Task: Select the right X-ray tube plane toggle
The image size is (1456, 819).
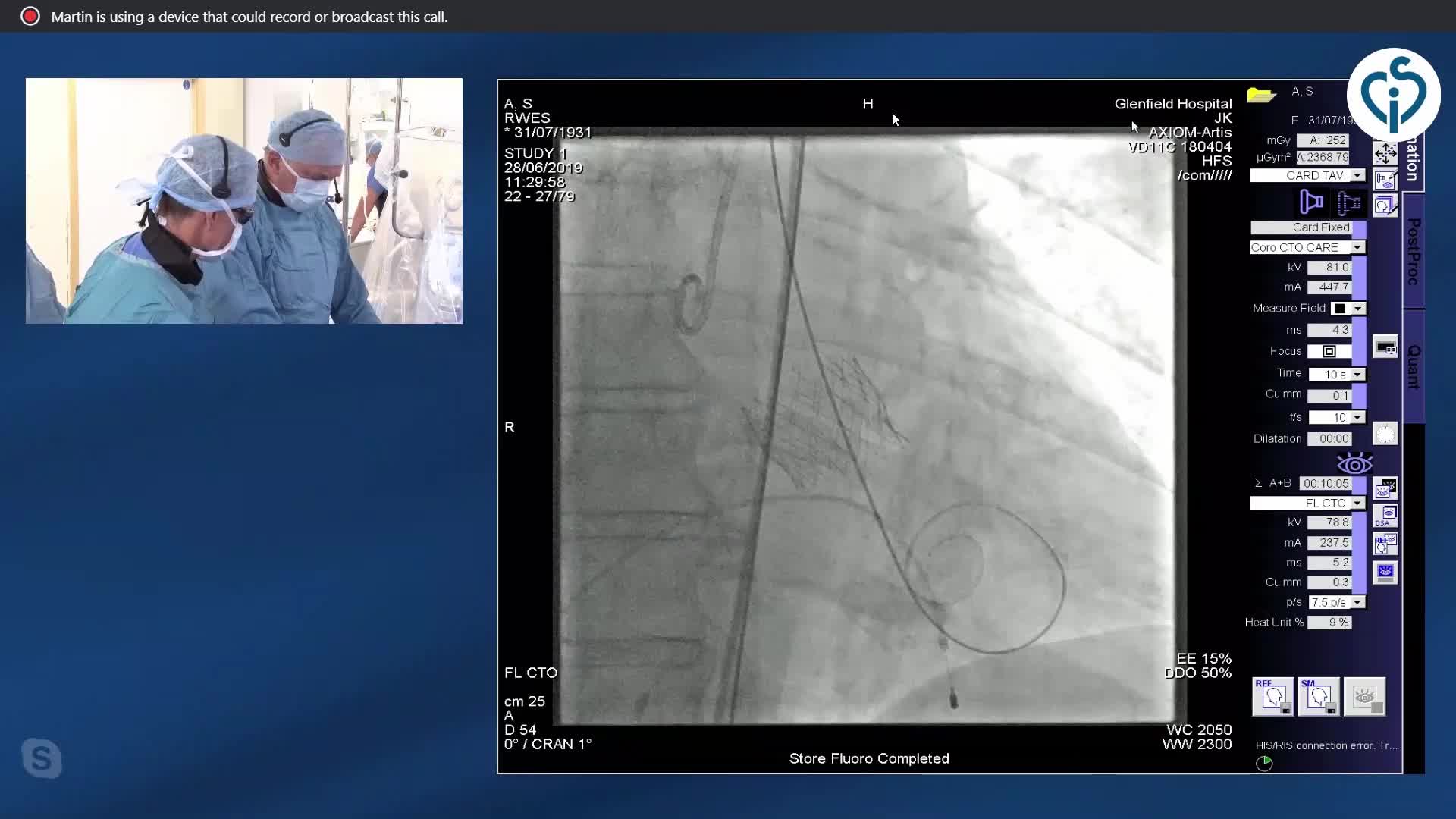Action: point(1349,202)
